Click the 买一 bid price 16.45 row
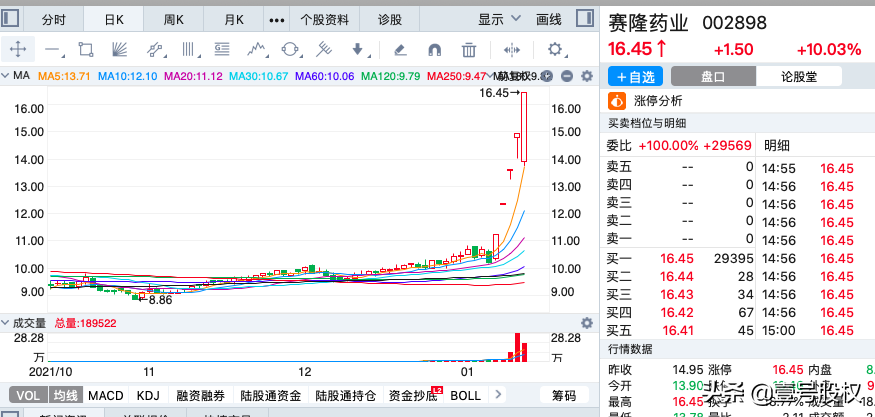The height and width of the screenshot is (417, 875). (x=680, y=258)
